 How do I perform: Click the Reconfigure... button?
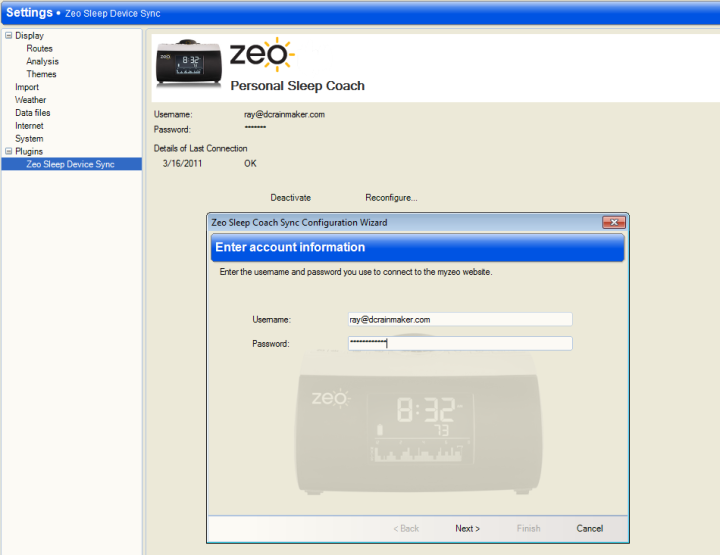pyautogui.click(x=391, y=197)
